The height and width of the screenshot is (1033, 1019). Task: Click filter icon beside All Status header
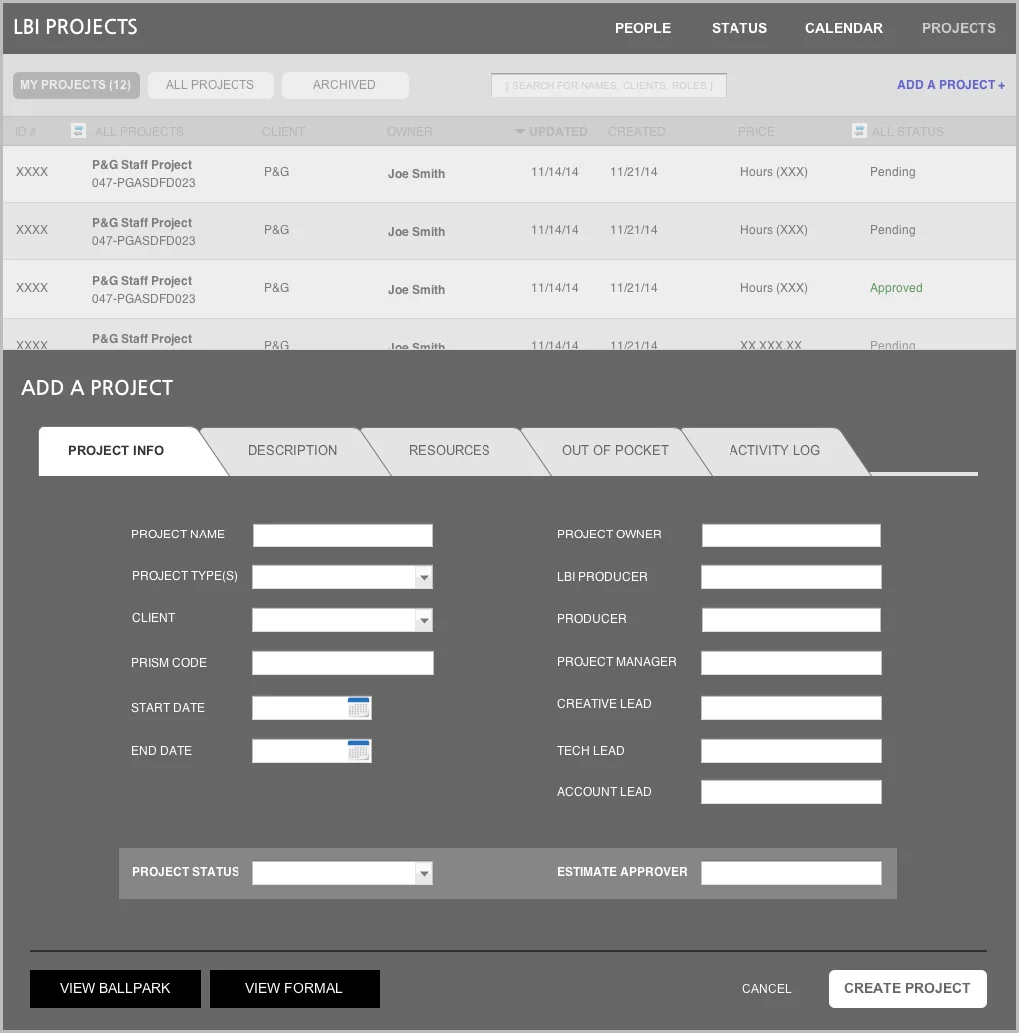pos(859,130)
